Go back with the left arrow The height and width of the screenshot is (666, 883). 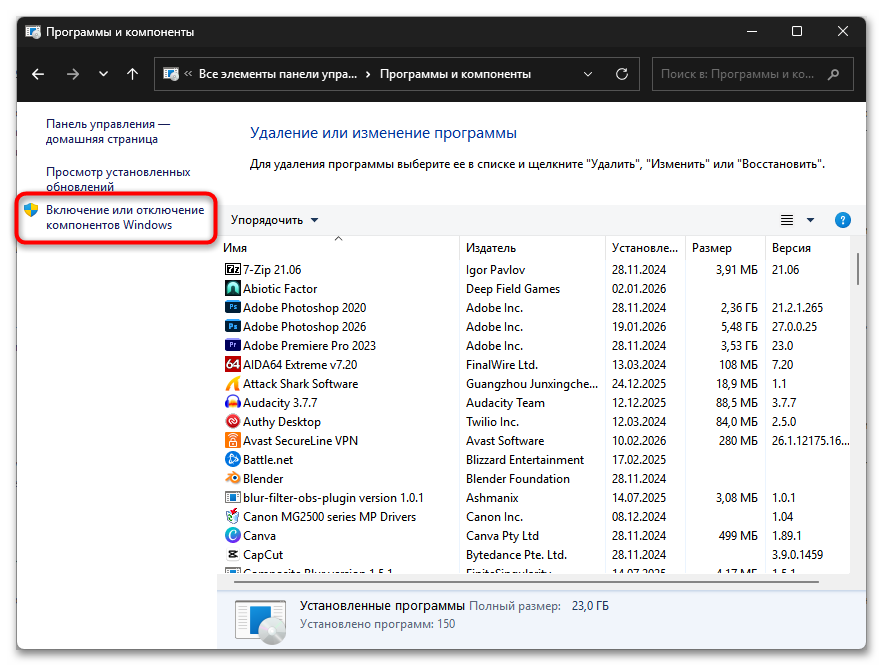click(38, 74)
